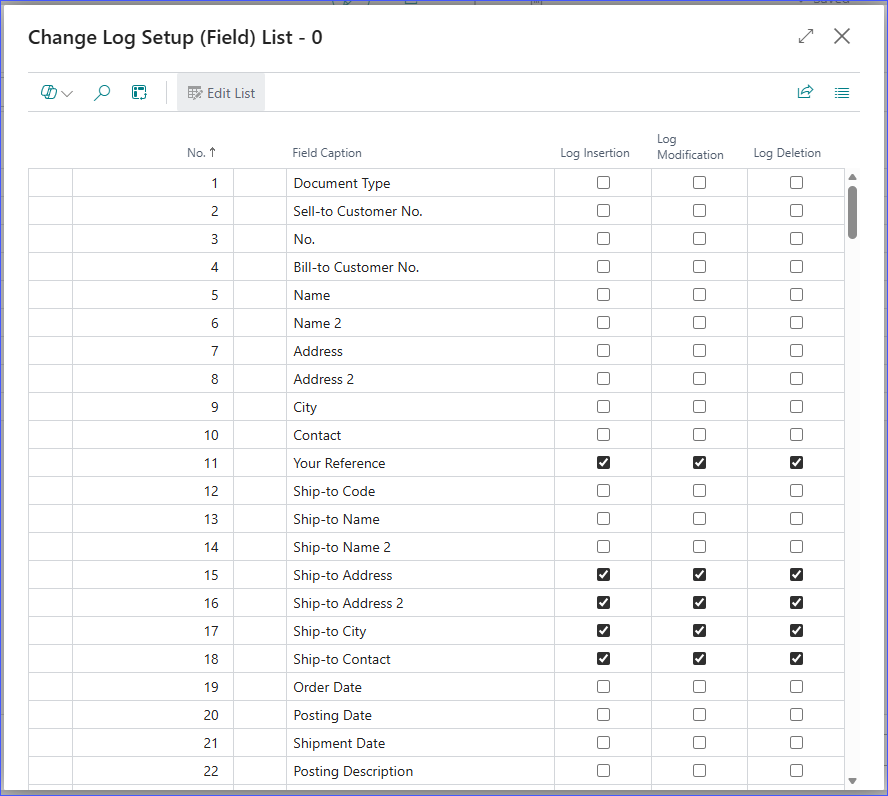This screenshot has width=888, height=796.
Task: Close the Change Log Setup dialog
Action: 842,36
